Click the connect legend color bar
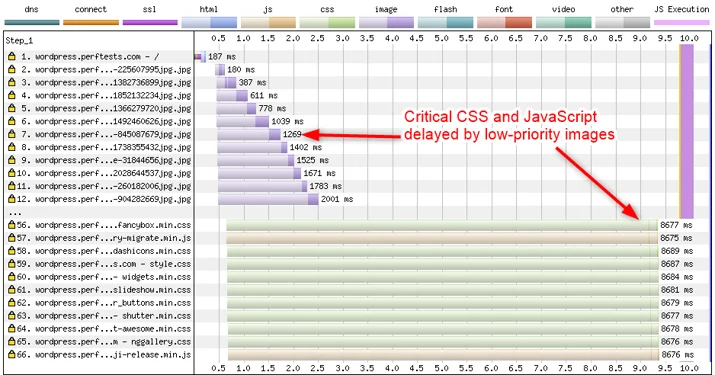Viewport: 715px width, 375px height. 91,22
